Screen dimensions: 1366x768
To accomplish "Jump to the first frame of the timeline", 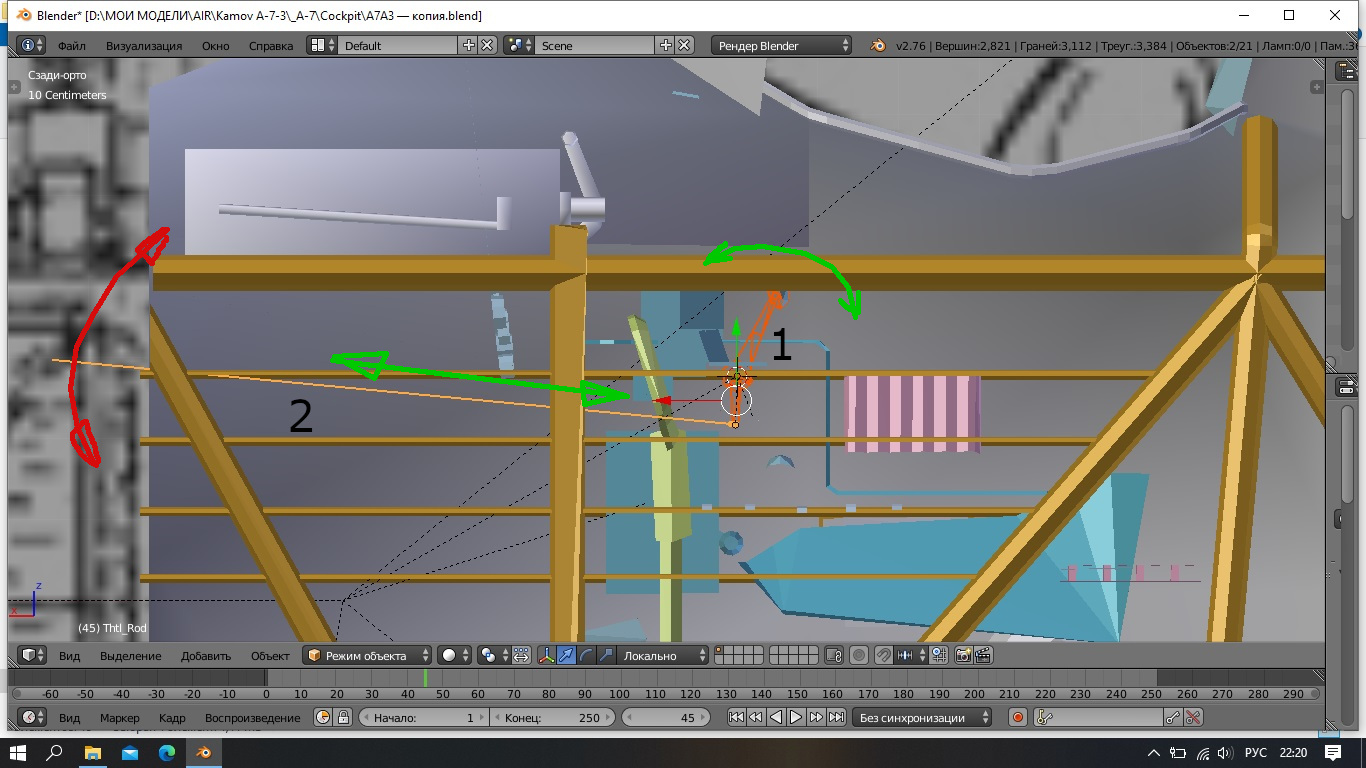I will [736, 717].
